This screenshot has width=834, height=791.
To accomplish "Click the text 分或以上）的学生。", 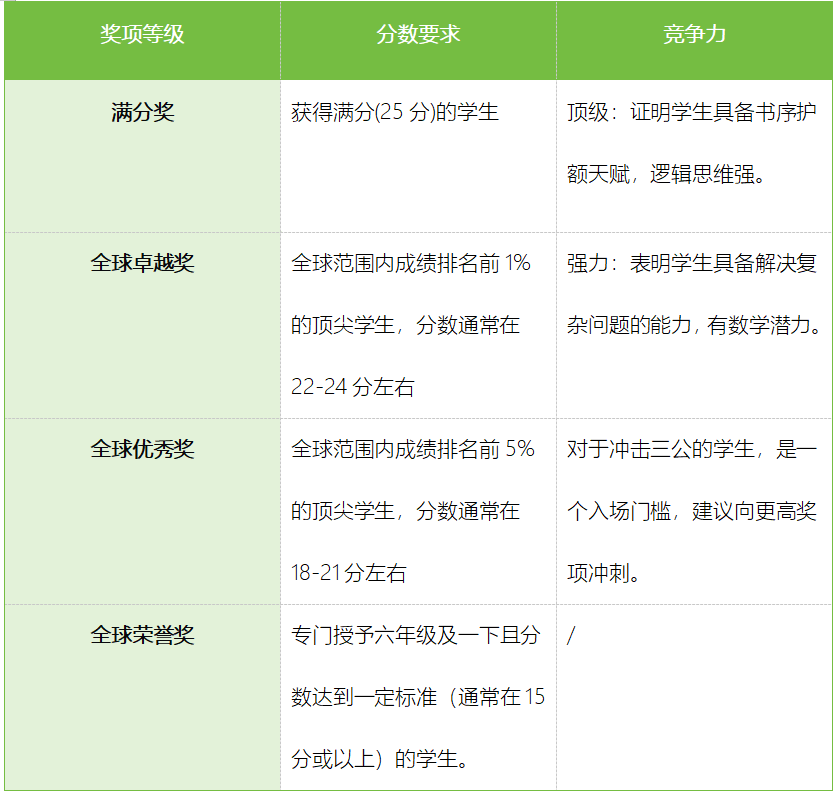I will pos(380,759).
